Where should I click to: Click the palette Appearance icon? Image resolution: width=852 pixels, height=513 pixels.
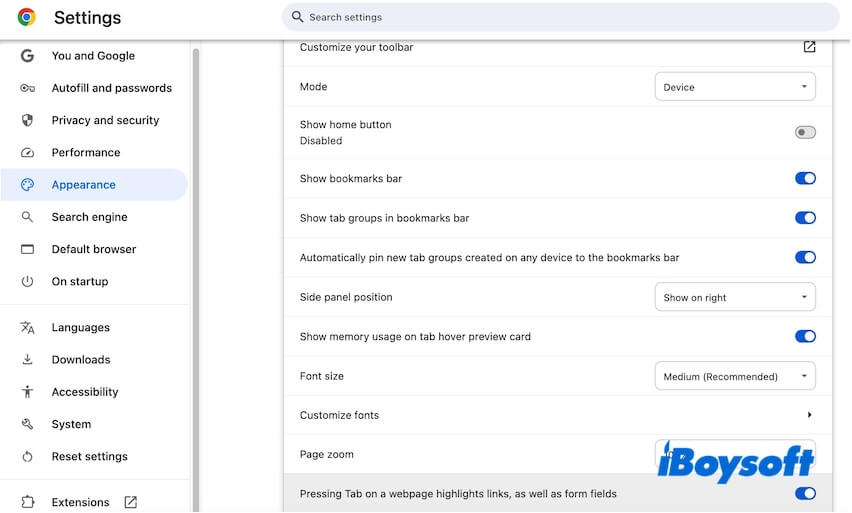[27, 185]
